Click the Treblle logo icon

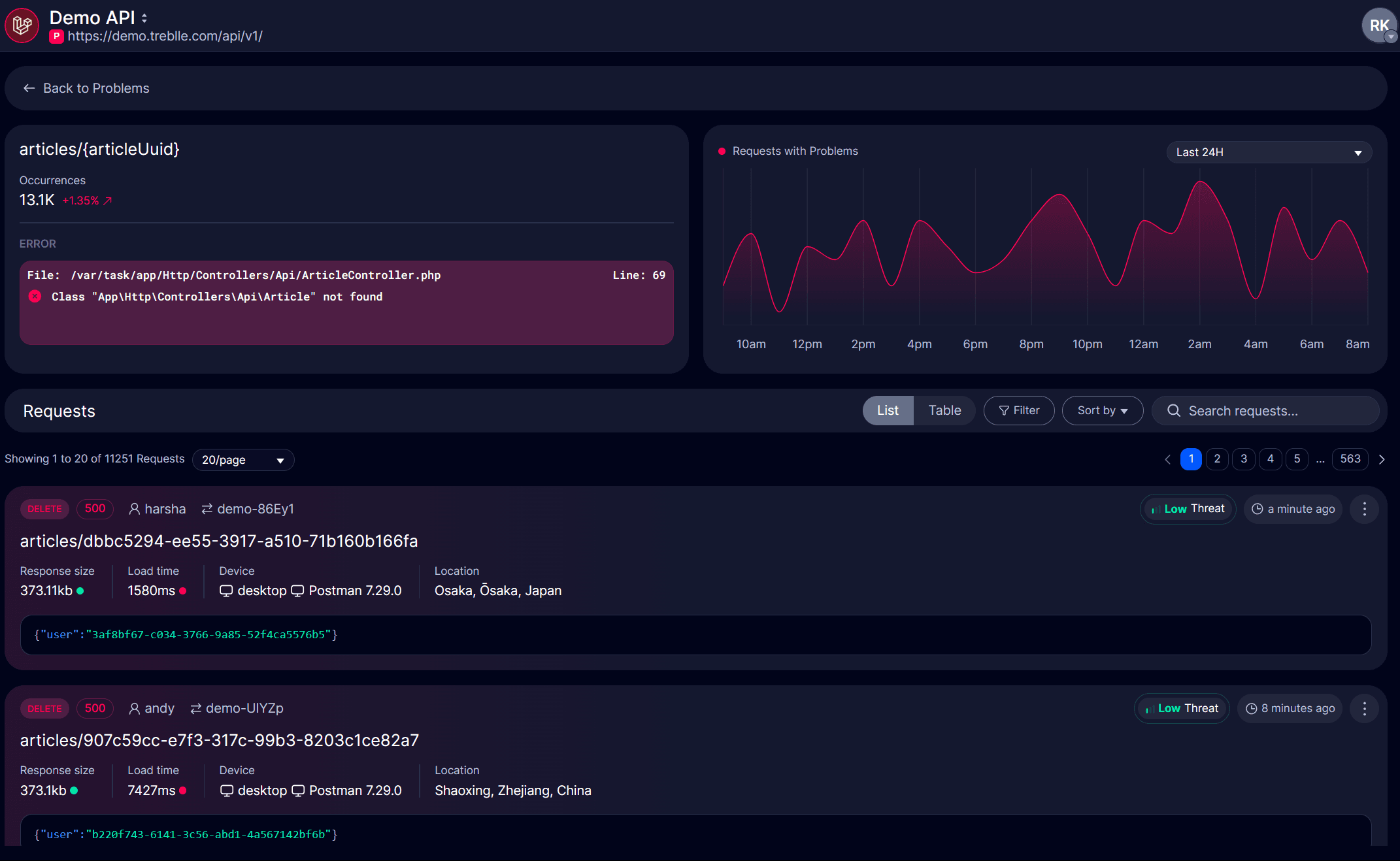tap(21, 25)
